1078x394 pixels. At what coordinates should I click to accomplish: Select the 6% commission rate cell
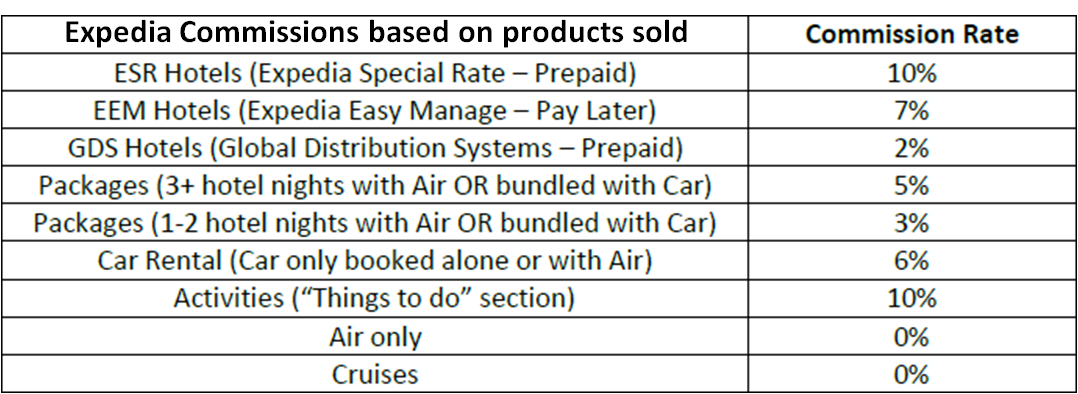[912, 261]
